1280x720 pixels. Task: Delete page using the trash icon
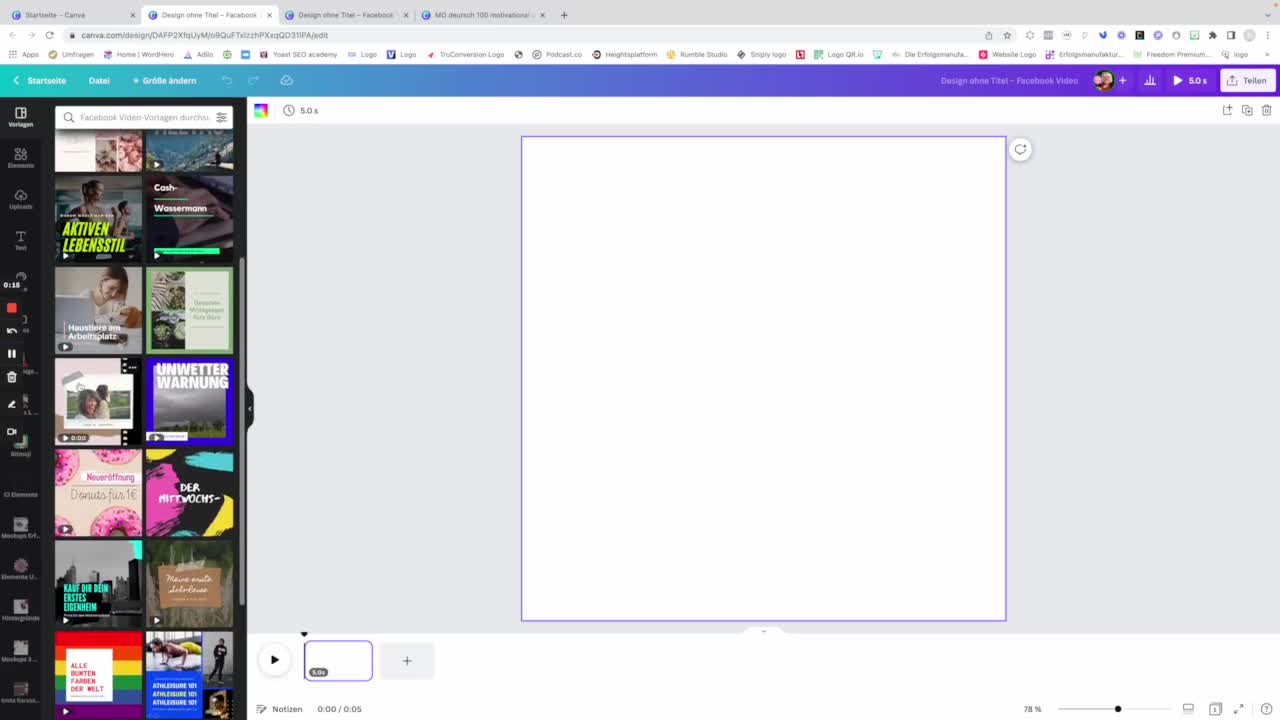[x=1266, y=110]
